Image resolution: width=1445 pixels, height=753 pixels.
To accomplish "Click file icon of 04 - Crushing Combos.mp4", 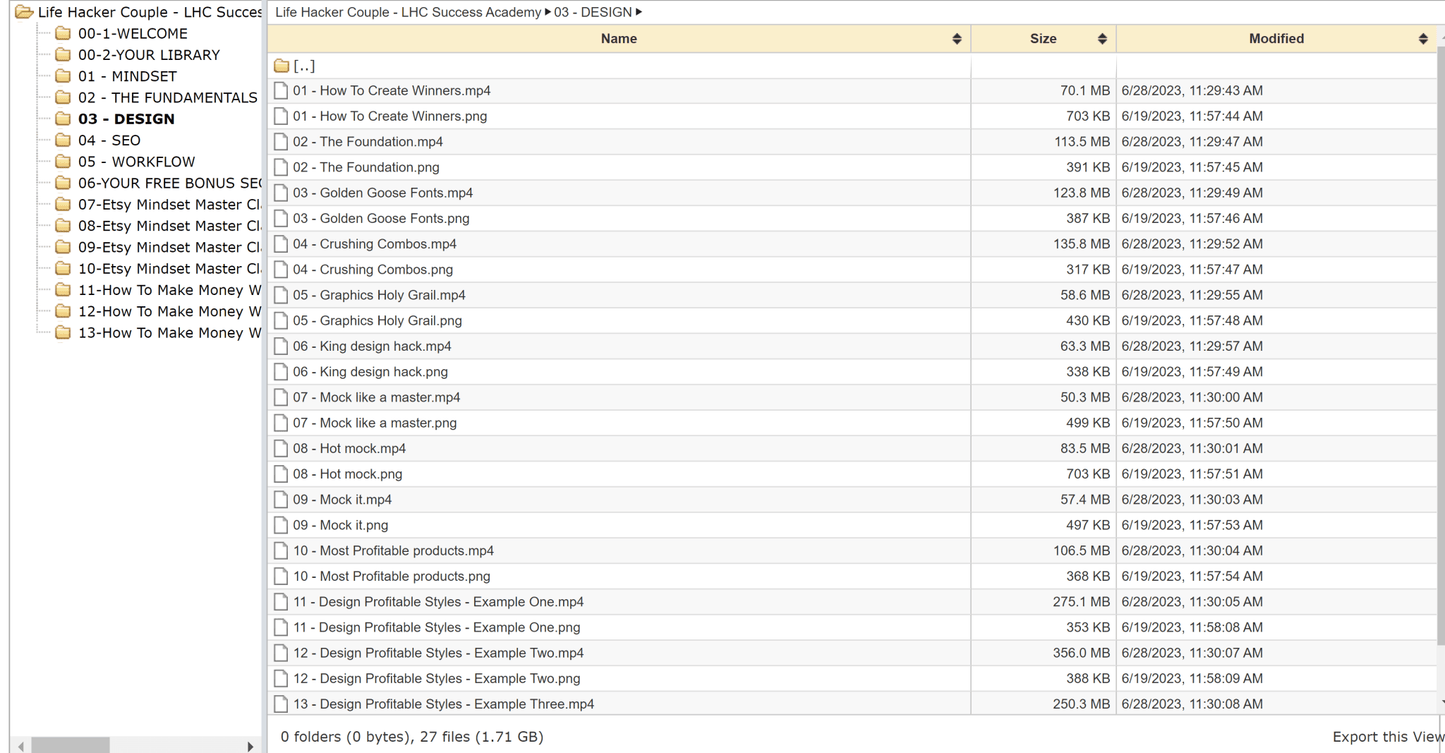I will click(x=281, y=244).
